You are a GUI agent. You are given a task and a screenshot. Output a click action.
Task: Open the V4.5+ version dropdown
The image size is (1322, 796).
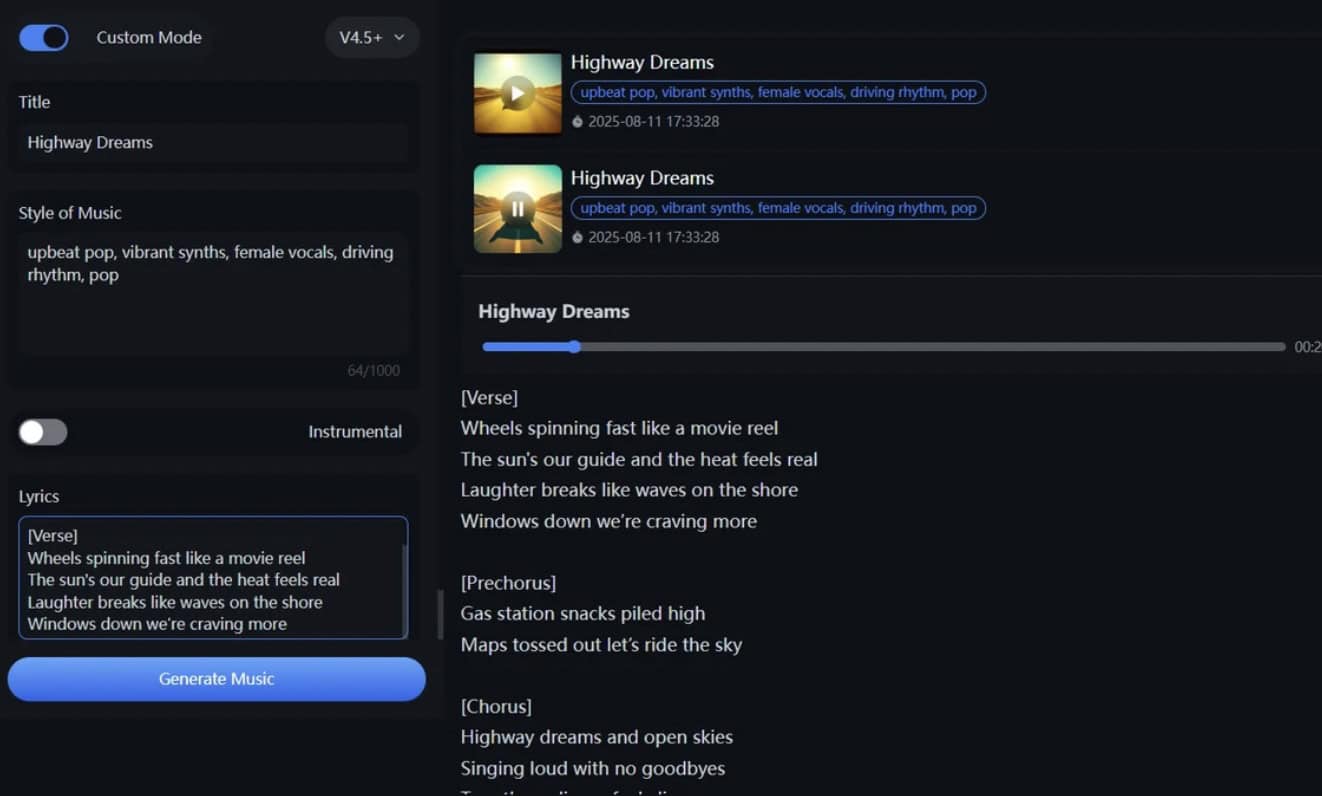point(372,38)
